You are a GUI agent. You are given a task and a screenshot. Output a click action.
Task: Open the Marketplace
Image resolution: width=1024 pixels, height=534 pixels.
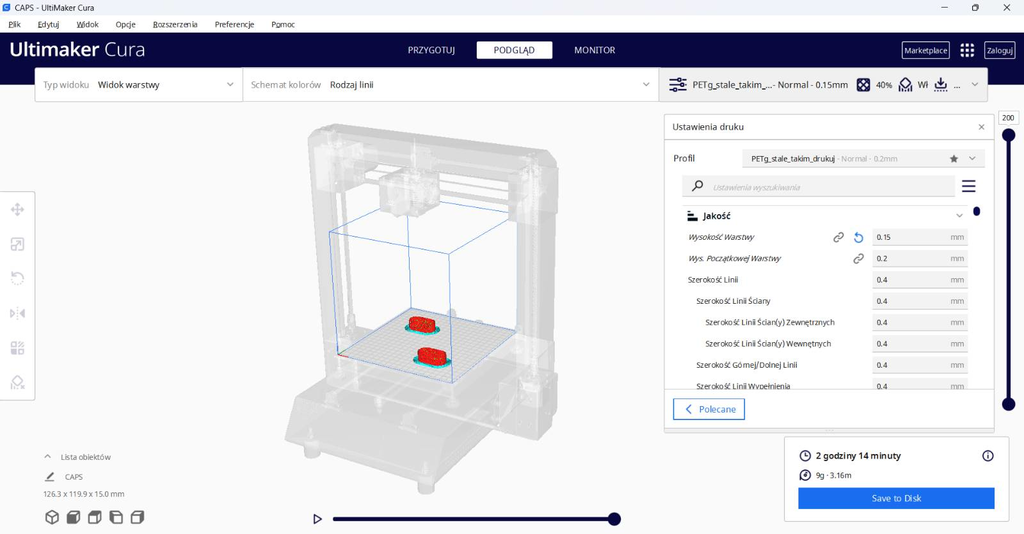coord(925,50)
